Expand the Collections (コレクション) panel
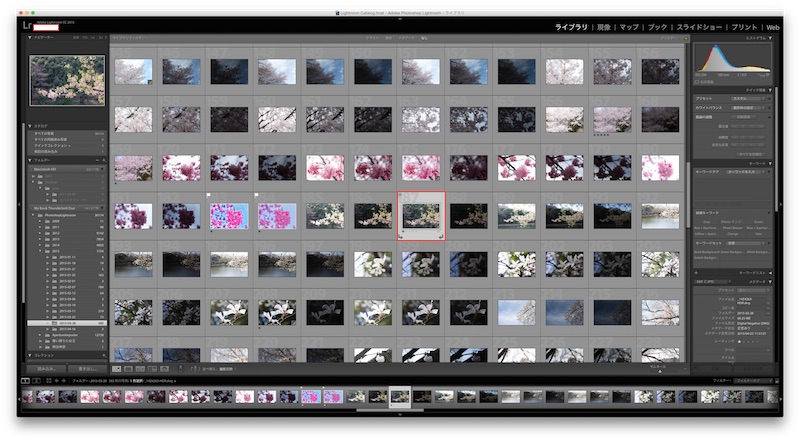 [x=30, y=355]
